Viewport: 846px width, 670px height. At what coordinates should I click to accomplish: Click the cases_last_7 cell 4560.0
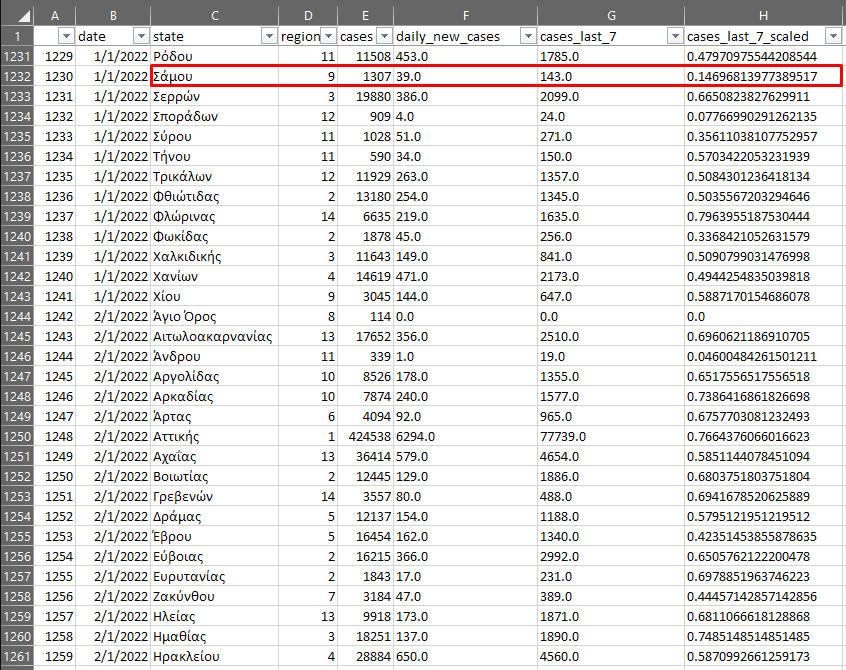coord(611,657)
